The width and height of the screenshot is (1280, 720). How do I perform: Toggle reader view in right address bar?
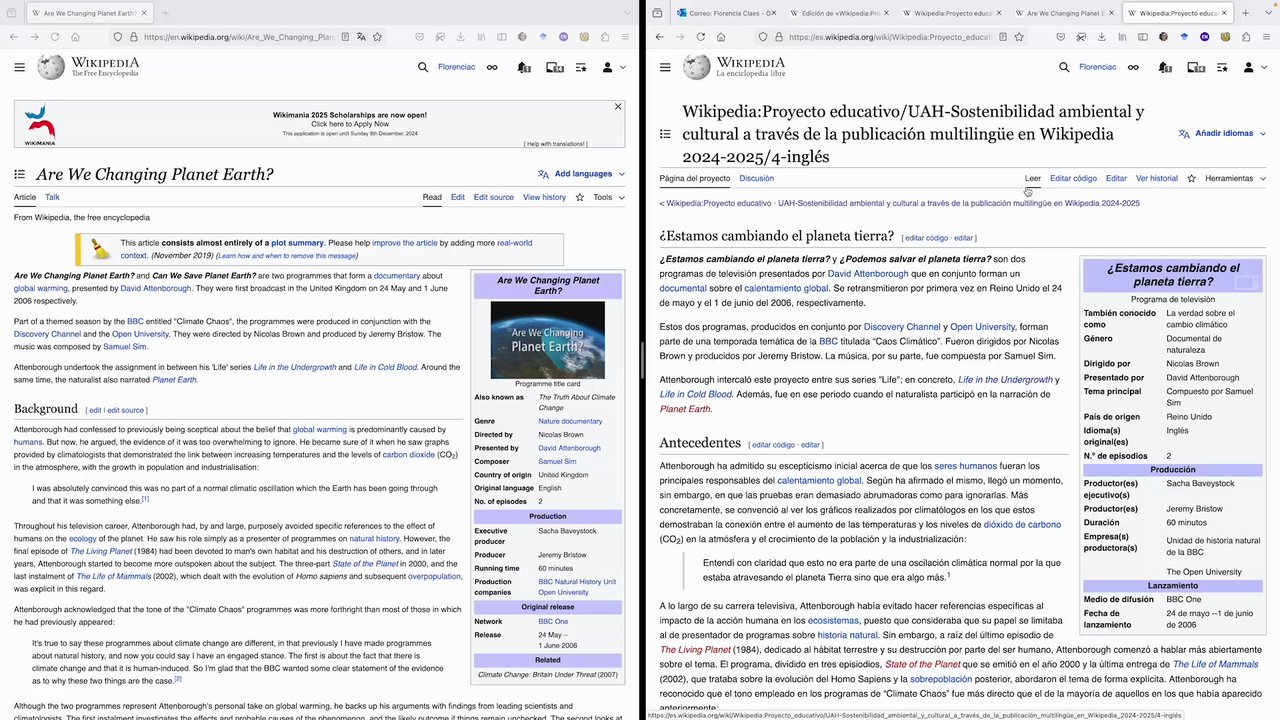click(1002, 37)
